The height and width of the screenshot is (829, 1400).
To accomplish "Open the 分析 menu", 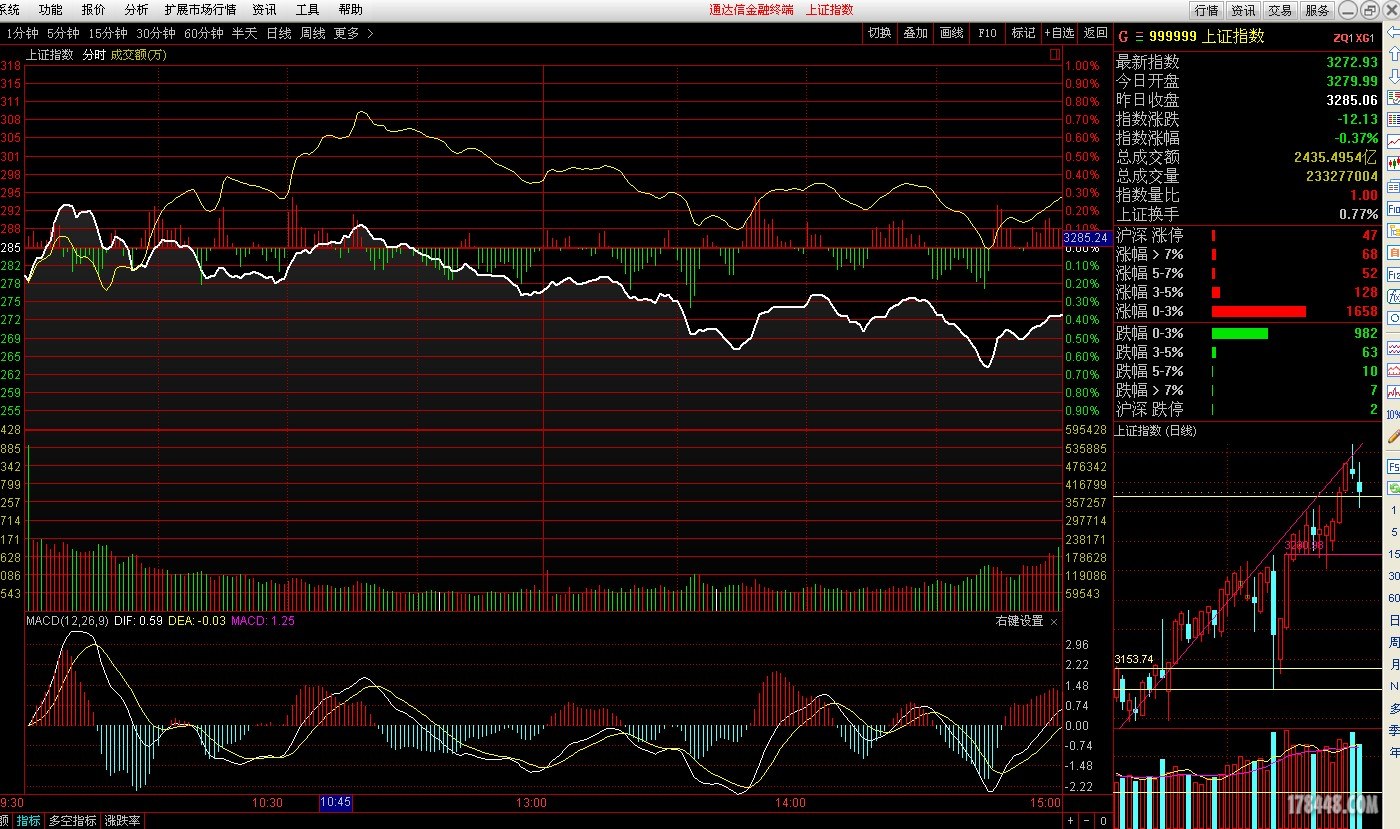I will (x=136, y=9).
